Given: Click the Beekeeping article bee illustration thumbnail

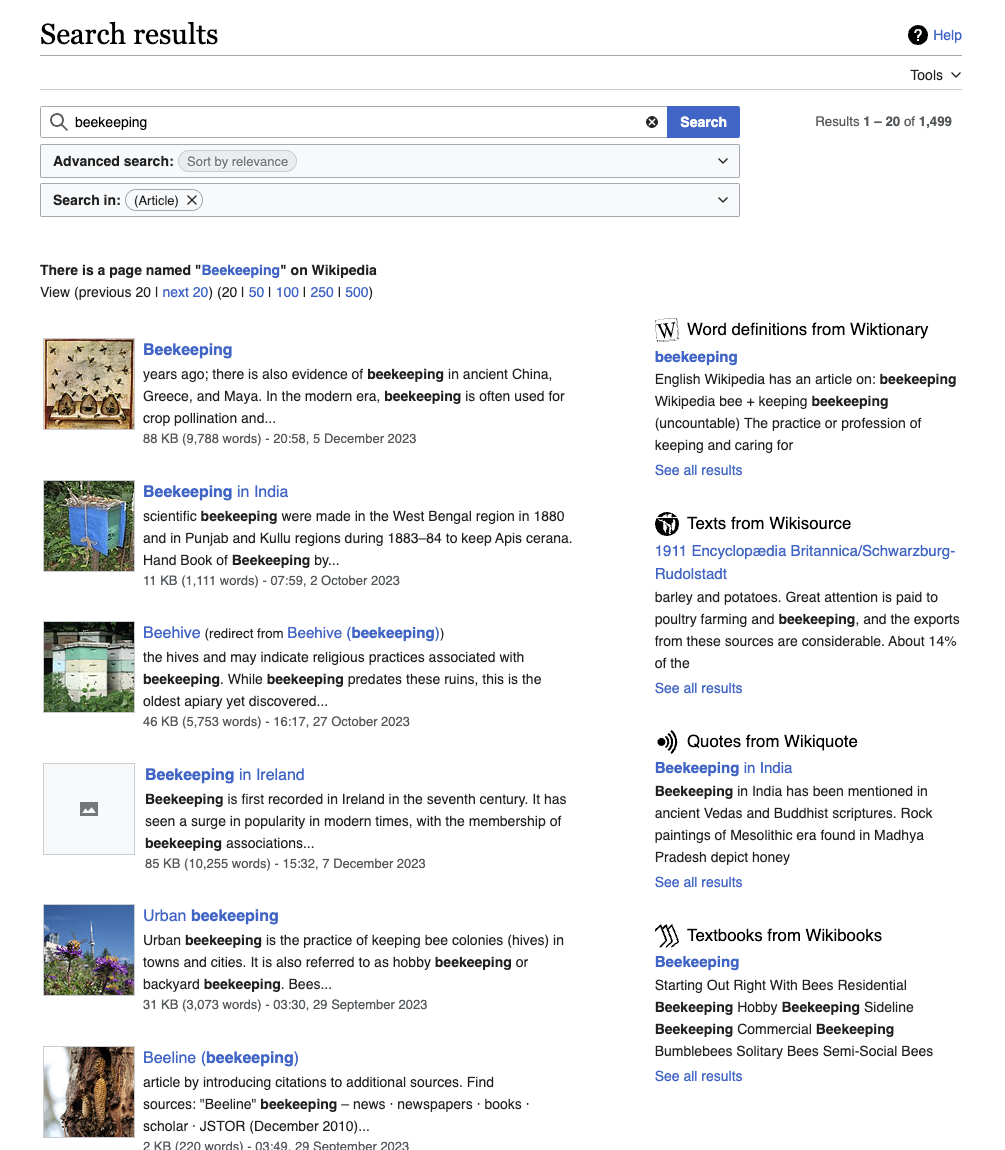Looking at the screenshot, I should pyautogui.click(x=89, y=384).
